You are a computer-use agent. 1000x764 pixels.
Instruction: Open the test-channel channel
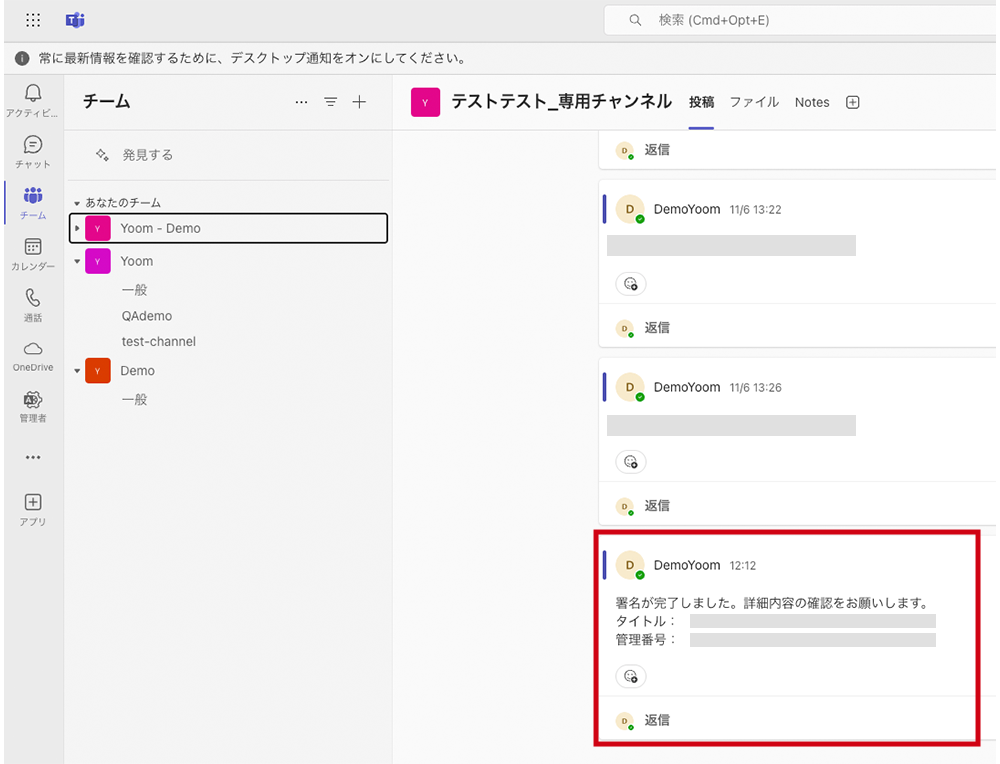(x=159, y=342)
